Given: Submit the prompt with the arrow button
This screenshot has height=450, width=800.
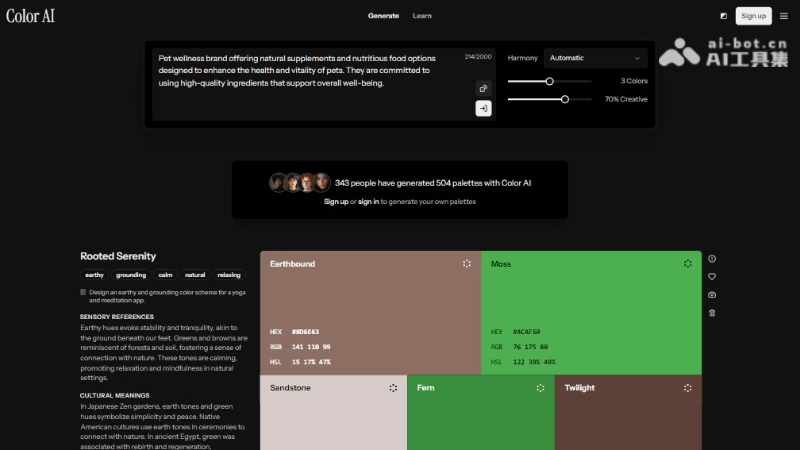Looking at the screenshot, I should pyautogui.click(x=483, y=108).
